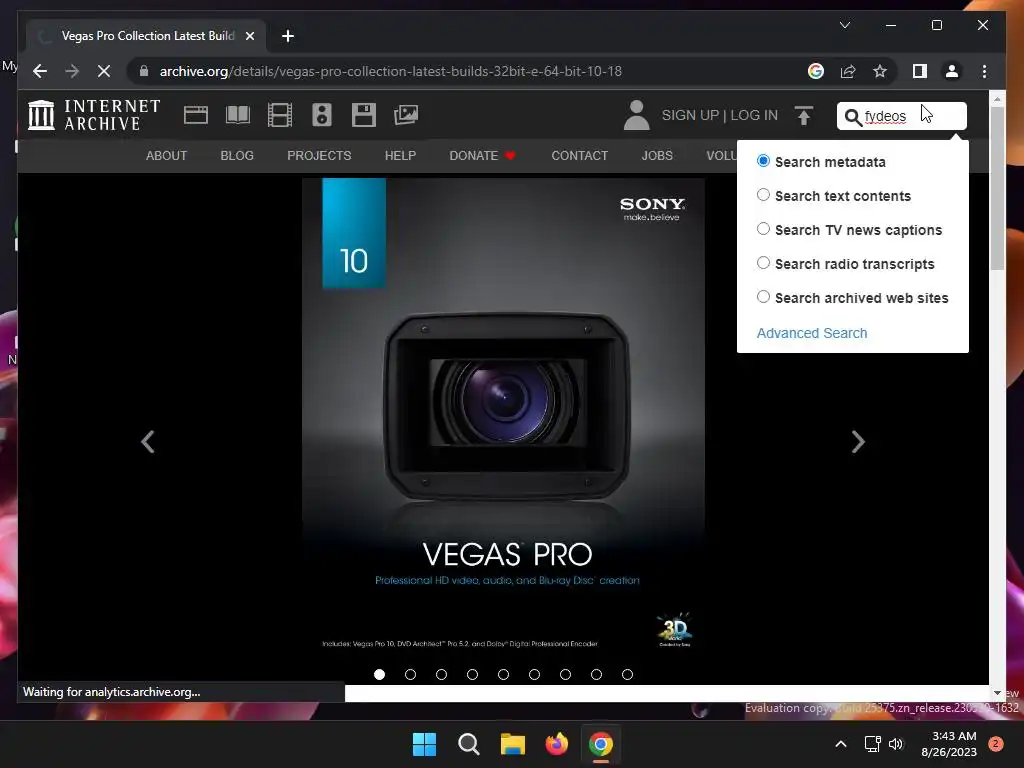
Task: Open the clock showing 3:43 AM
Action: tap(949, 744)
